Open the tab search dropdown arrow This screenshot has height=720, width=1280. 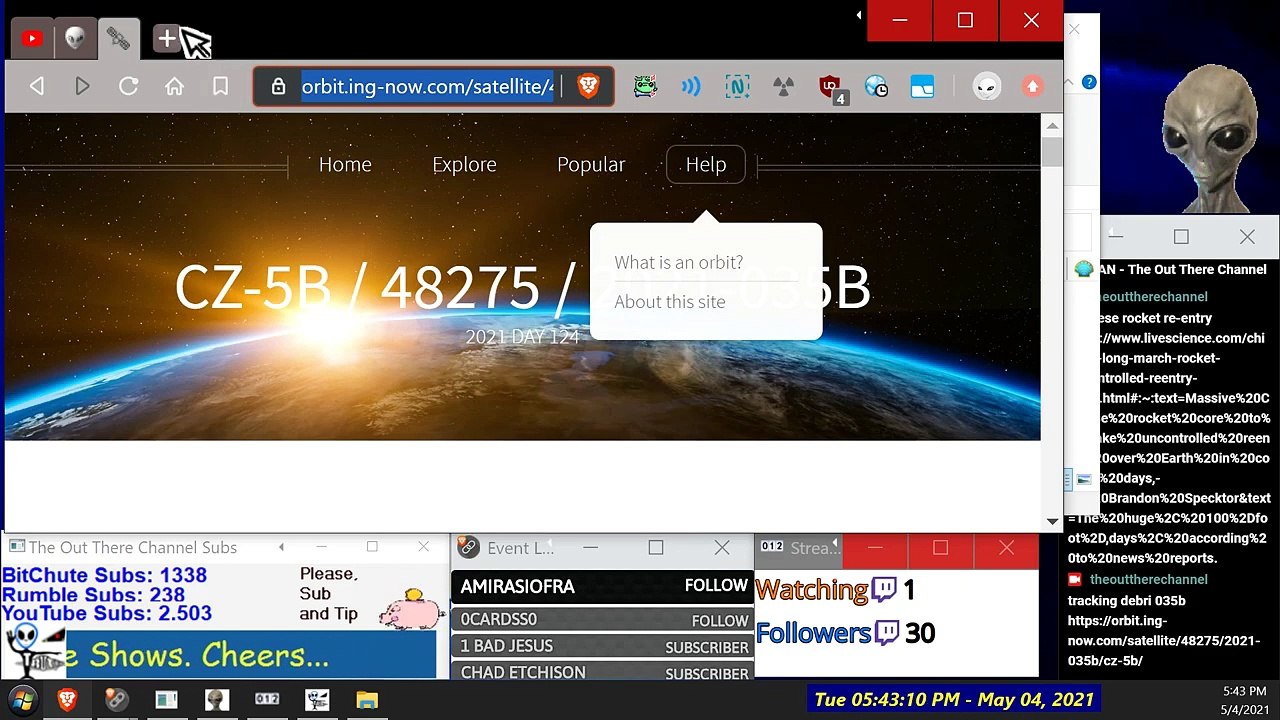[x=859, y=16]
